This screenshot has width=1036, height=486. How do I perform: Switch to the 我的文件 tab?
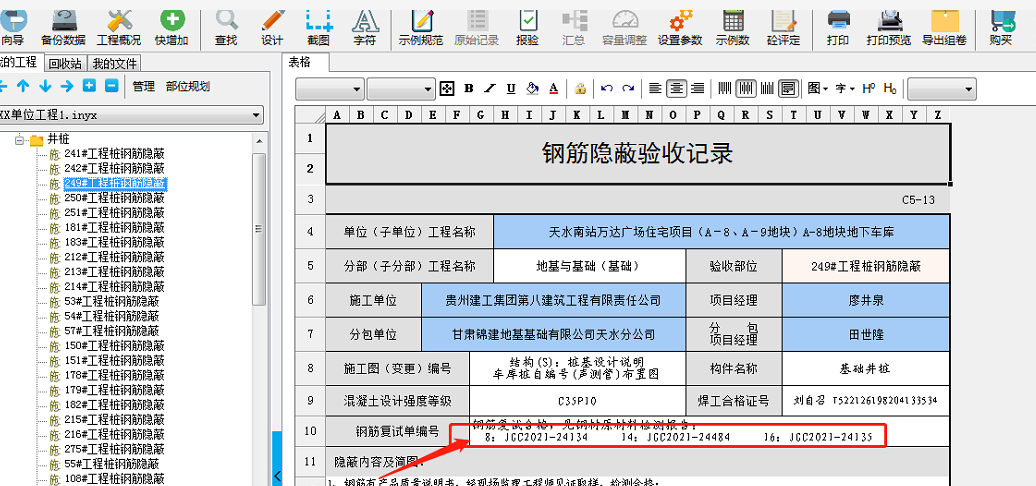coord(115,63)
